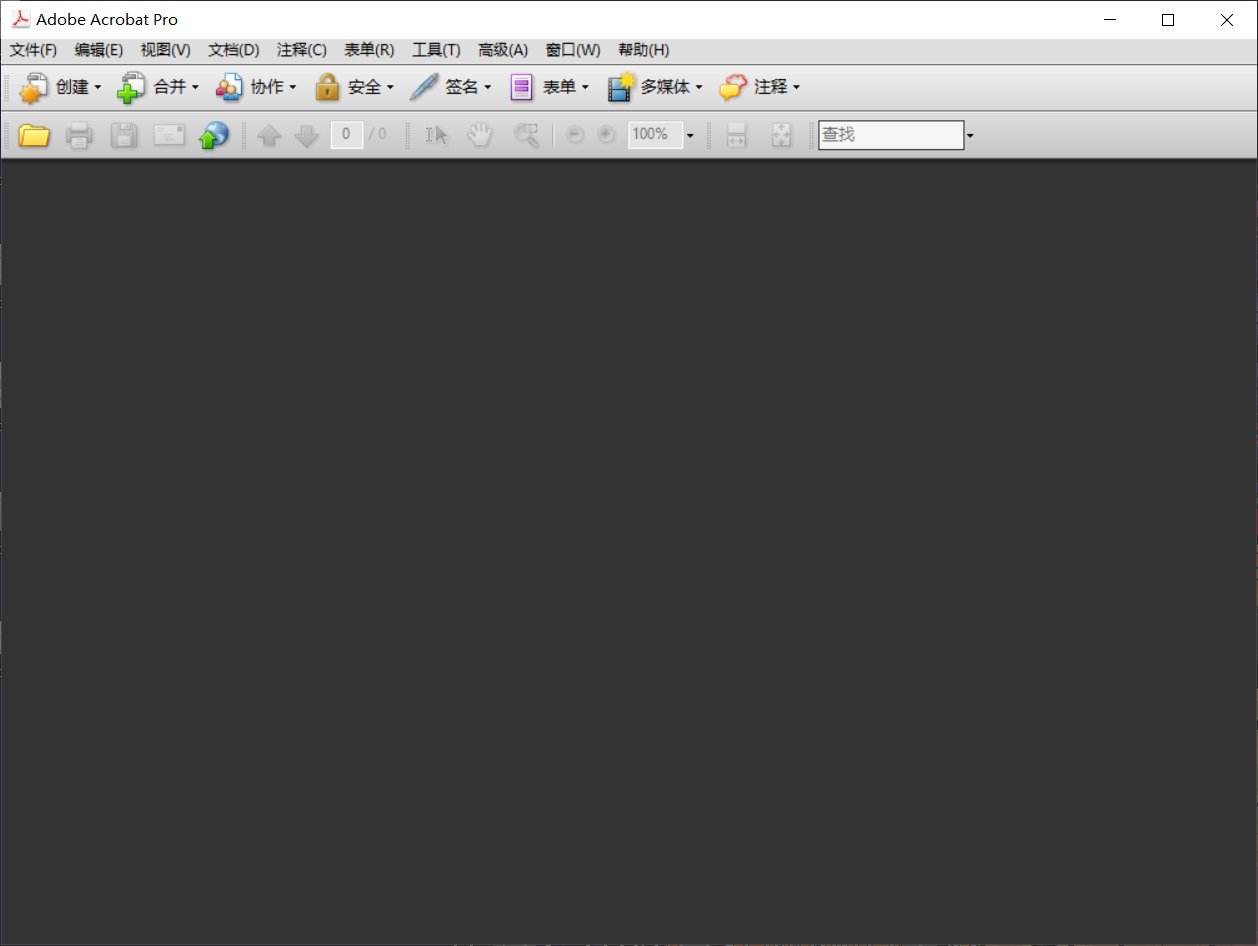
Task: Click in the 查找 search box
Action: point(891,135)
